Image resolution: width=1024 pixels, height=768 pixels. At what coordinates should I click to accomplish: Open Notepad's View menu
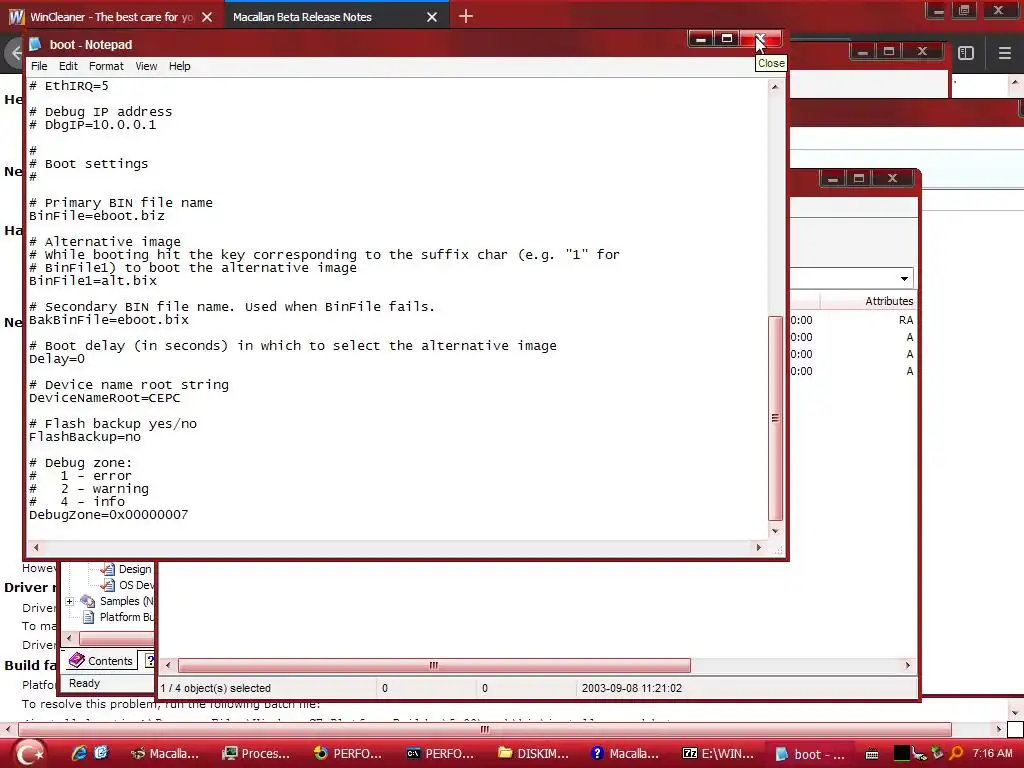146,66
